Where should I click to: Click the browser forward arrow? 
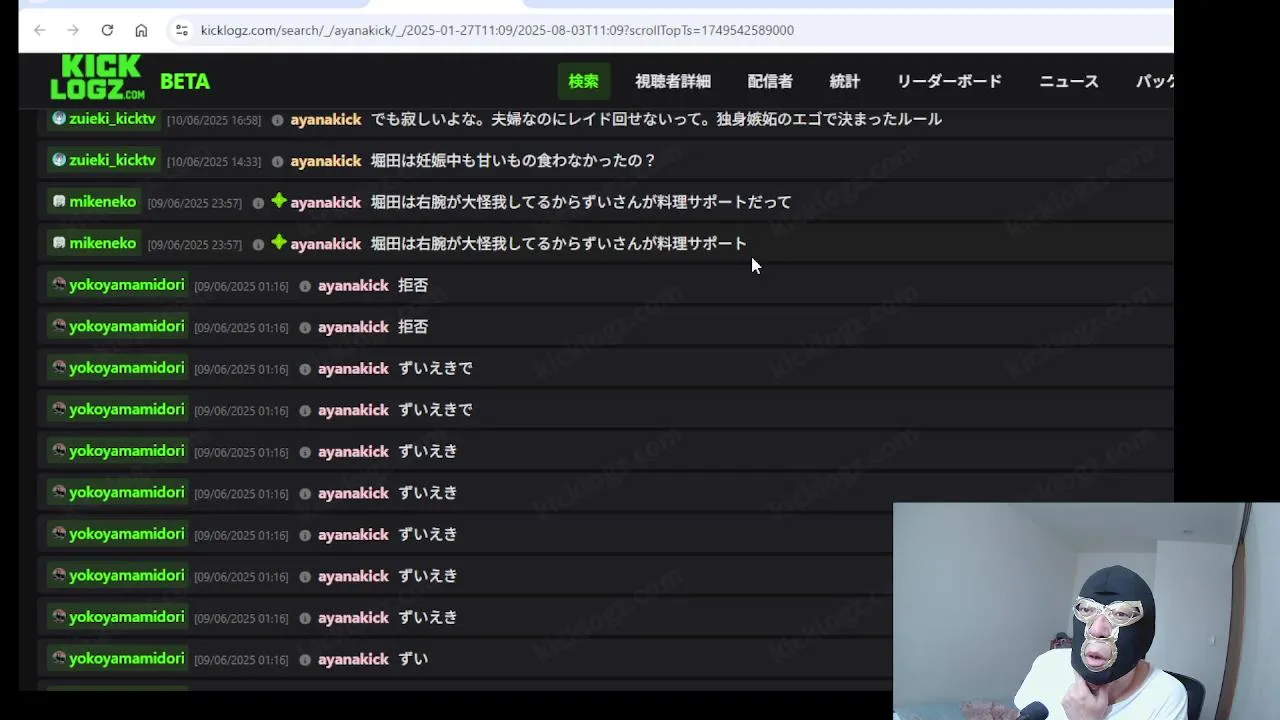point(73,30)
